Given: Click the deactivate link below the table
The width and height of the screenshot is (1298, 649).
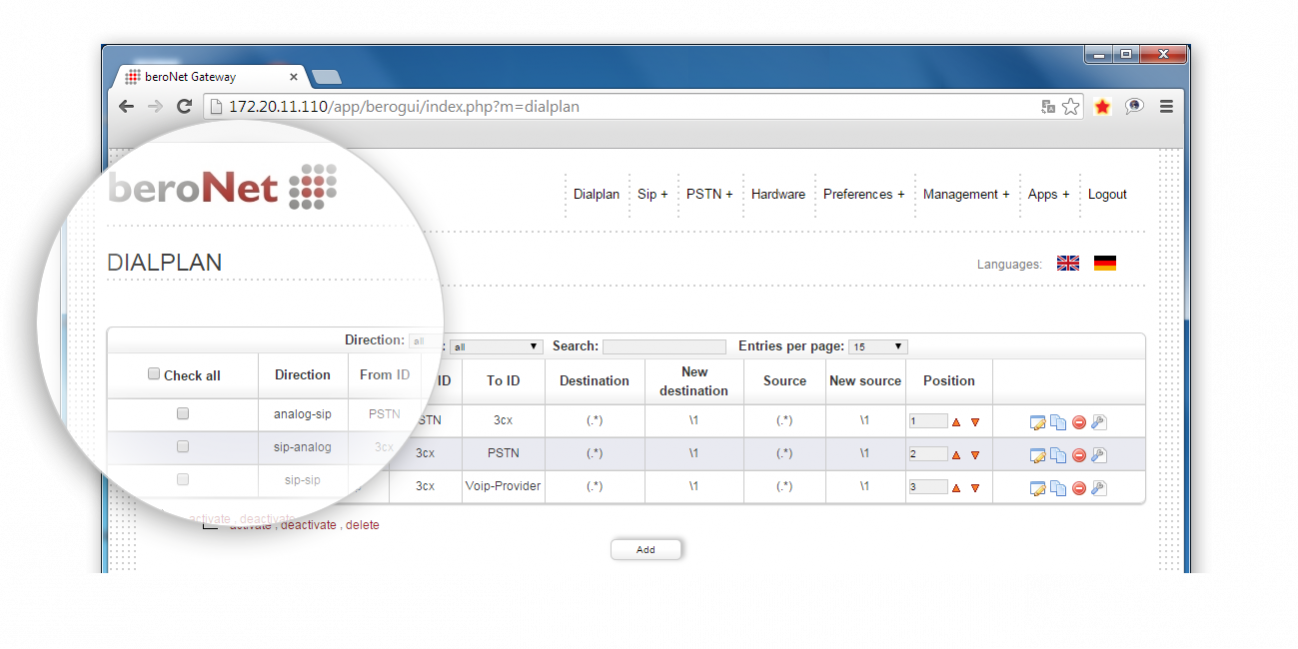Looking at the screenshot, I should [308, 525].
